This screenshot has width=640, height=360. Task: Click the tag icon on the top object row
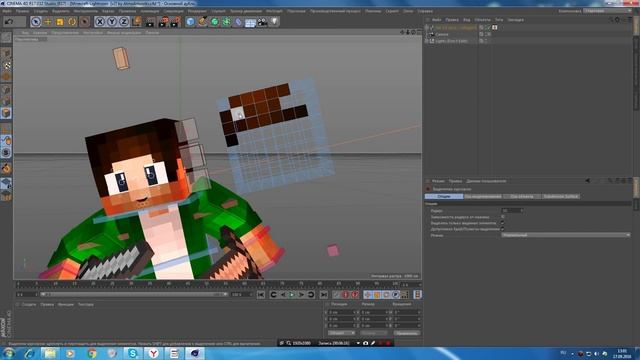click(x=495, y=27)
